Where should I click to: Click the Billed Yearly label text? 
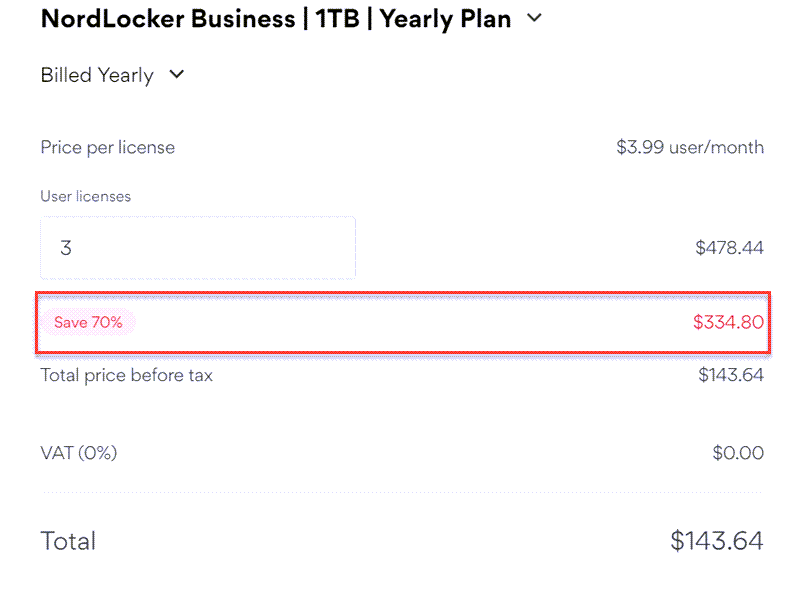97,75
